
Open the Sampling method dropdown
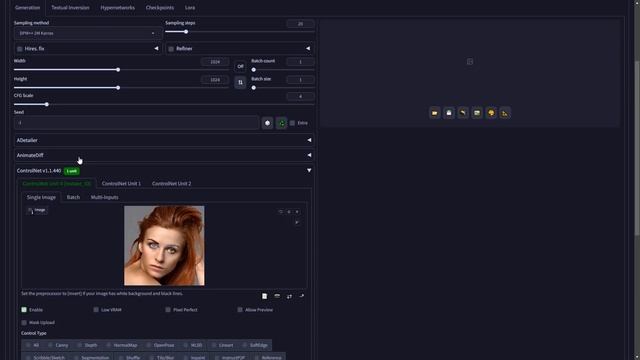point(88,33)
